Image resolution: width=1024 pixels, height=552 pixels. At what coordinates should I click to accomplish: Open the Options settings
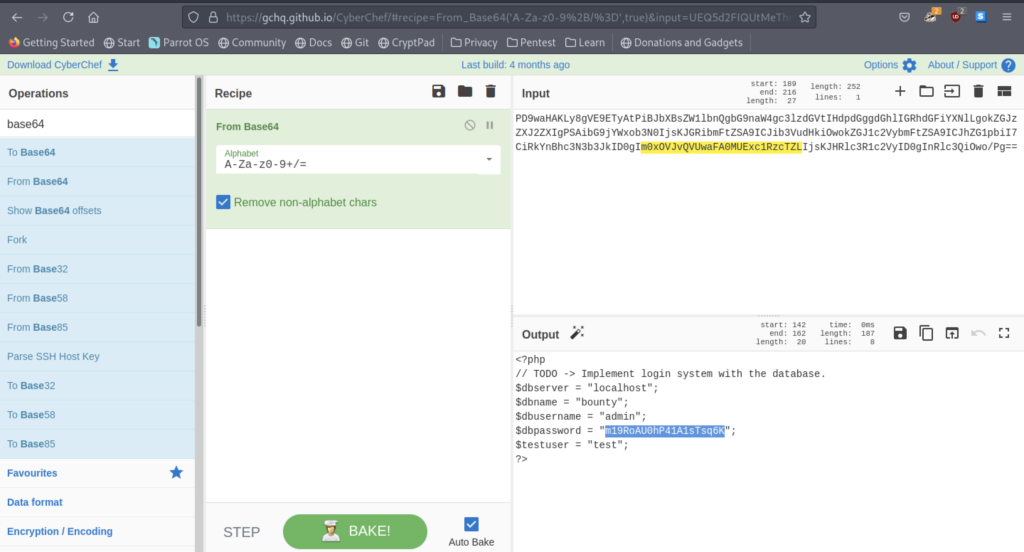click(889, 65)
